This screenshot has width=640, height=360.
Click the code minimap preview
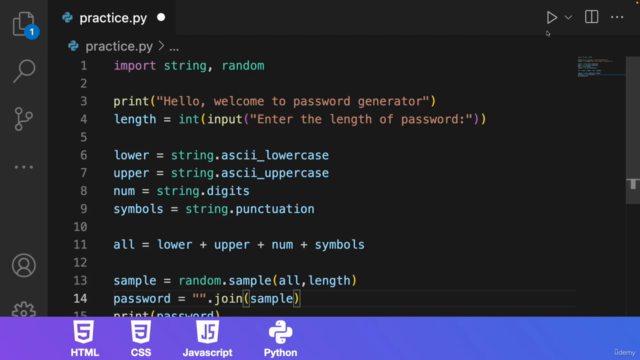(600, 67)
